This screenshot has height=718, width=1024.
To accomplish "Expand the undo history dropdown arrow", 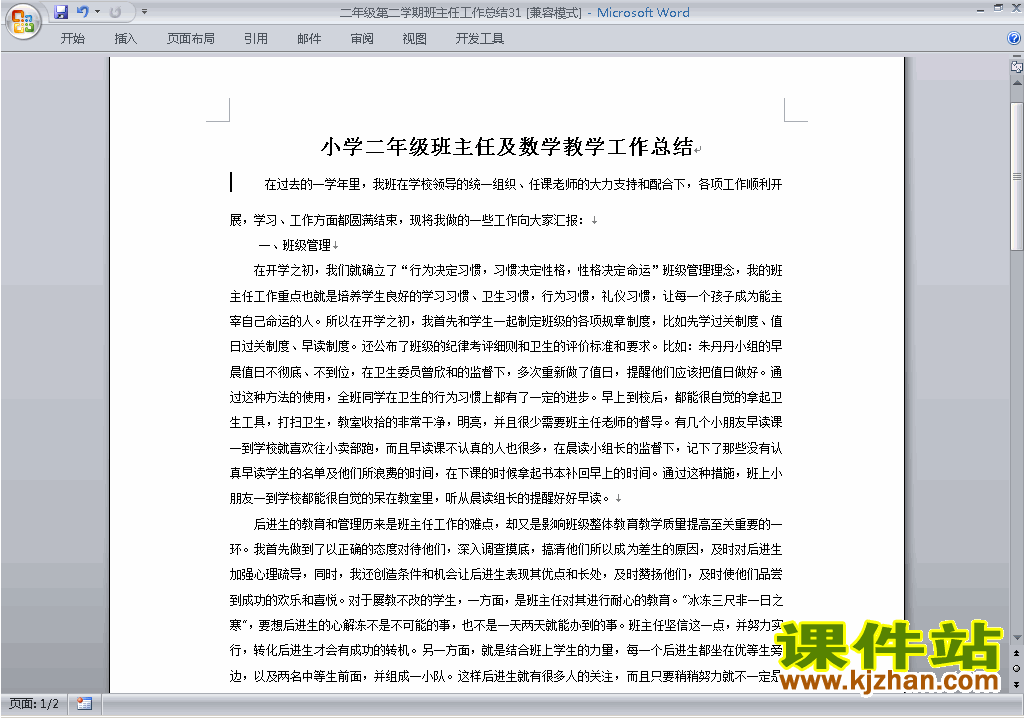I will 97,12.
